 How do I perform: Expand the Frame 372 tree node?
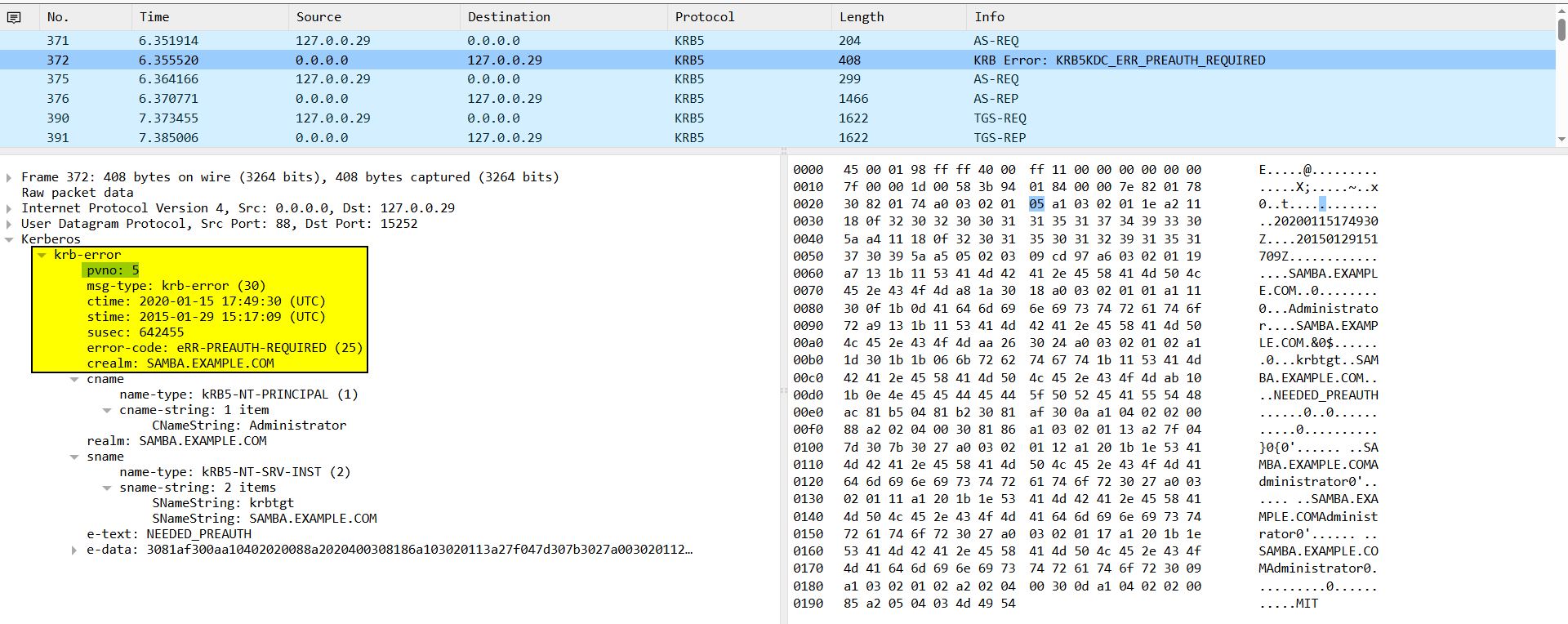(x=9, y=177)
